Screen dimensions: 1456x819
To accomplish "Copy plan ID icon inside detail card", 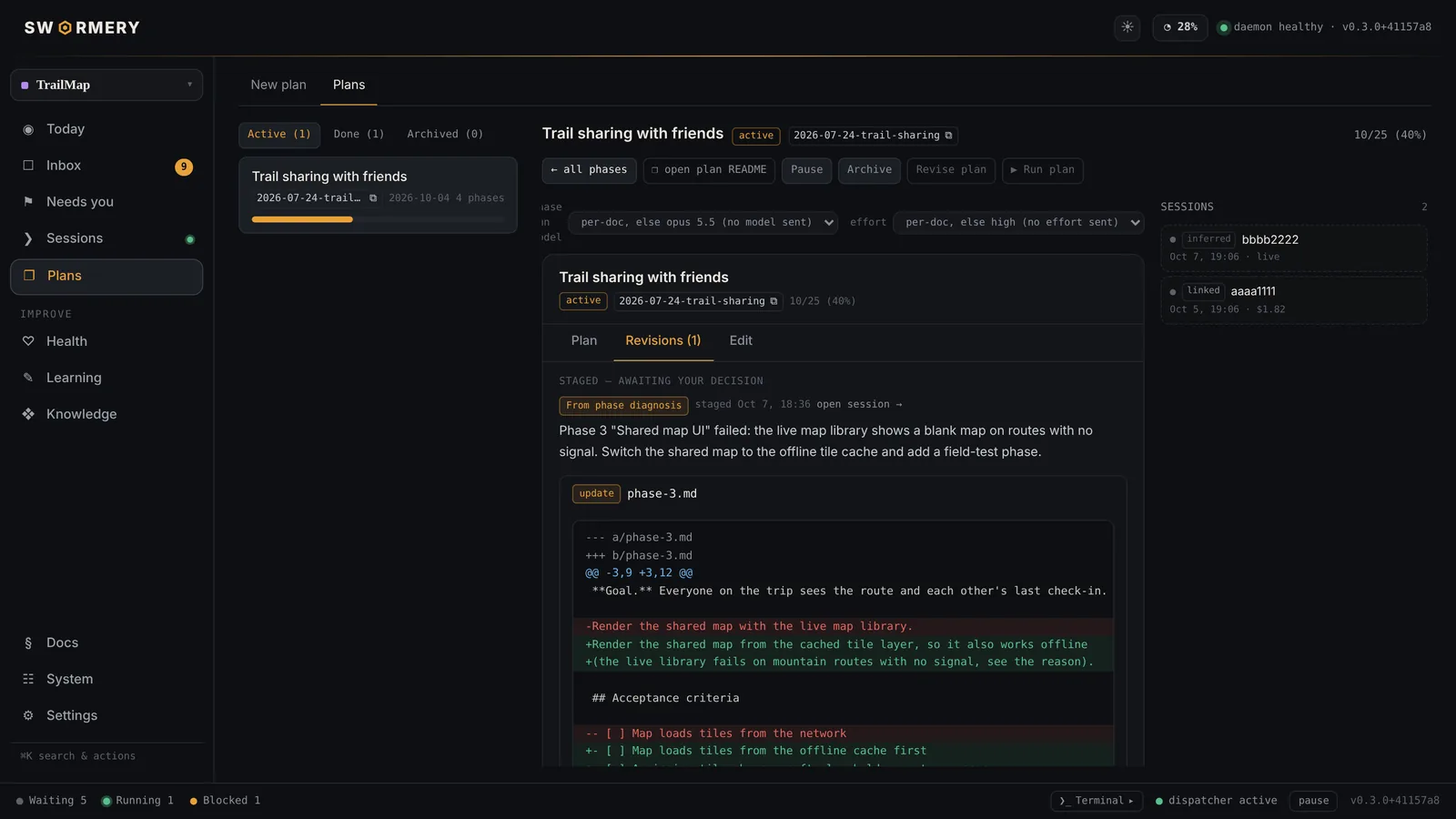I will coord(773,301).
